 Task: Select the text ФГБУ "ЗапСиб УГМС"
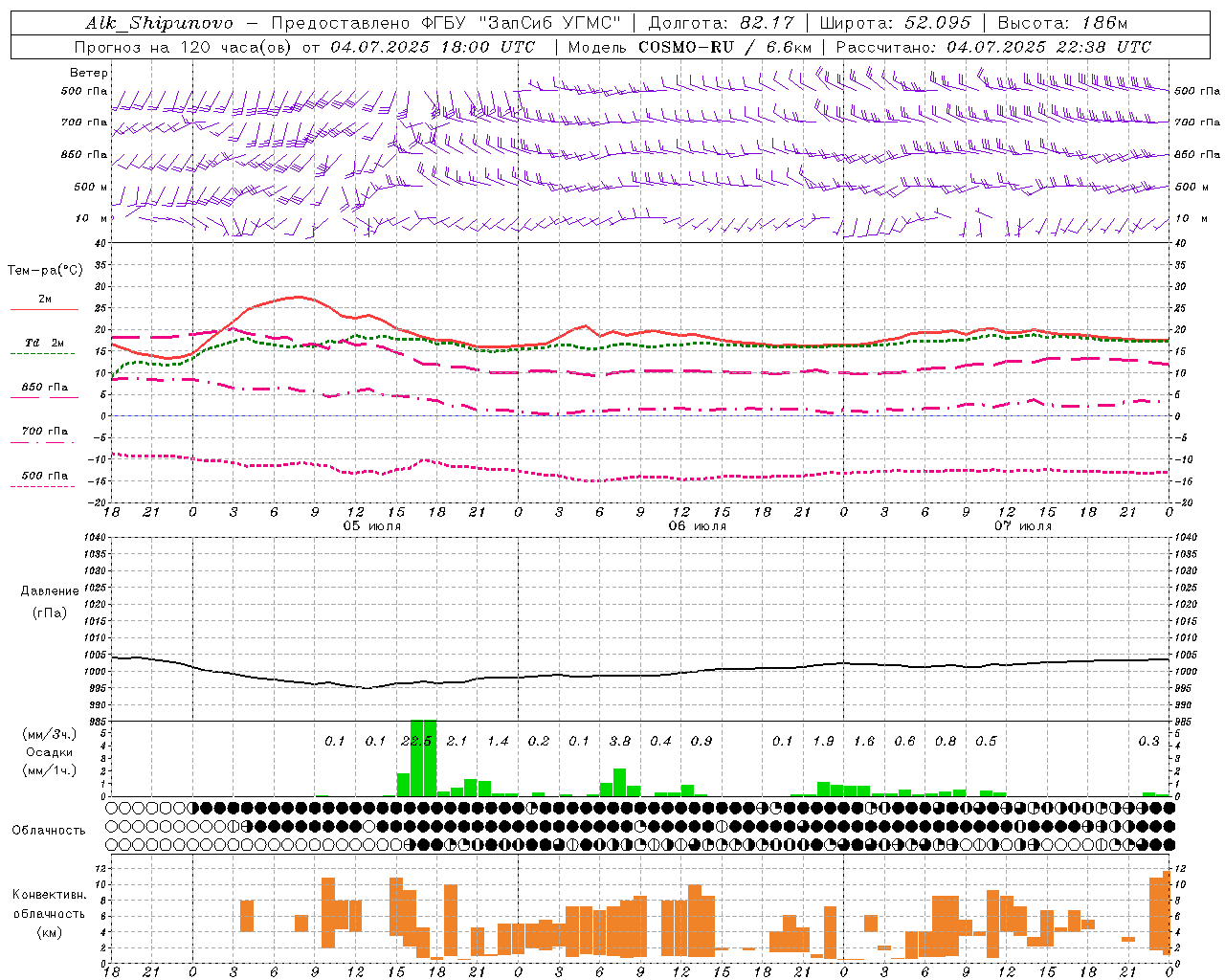[522, 23]
